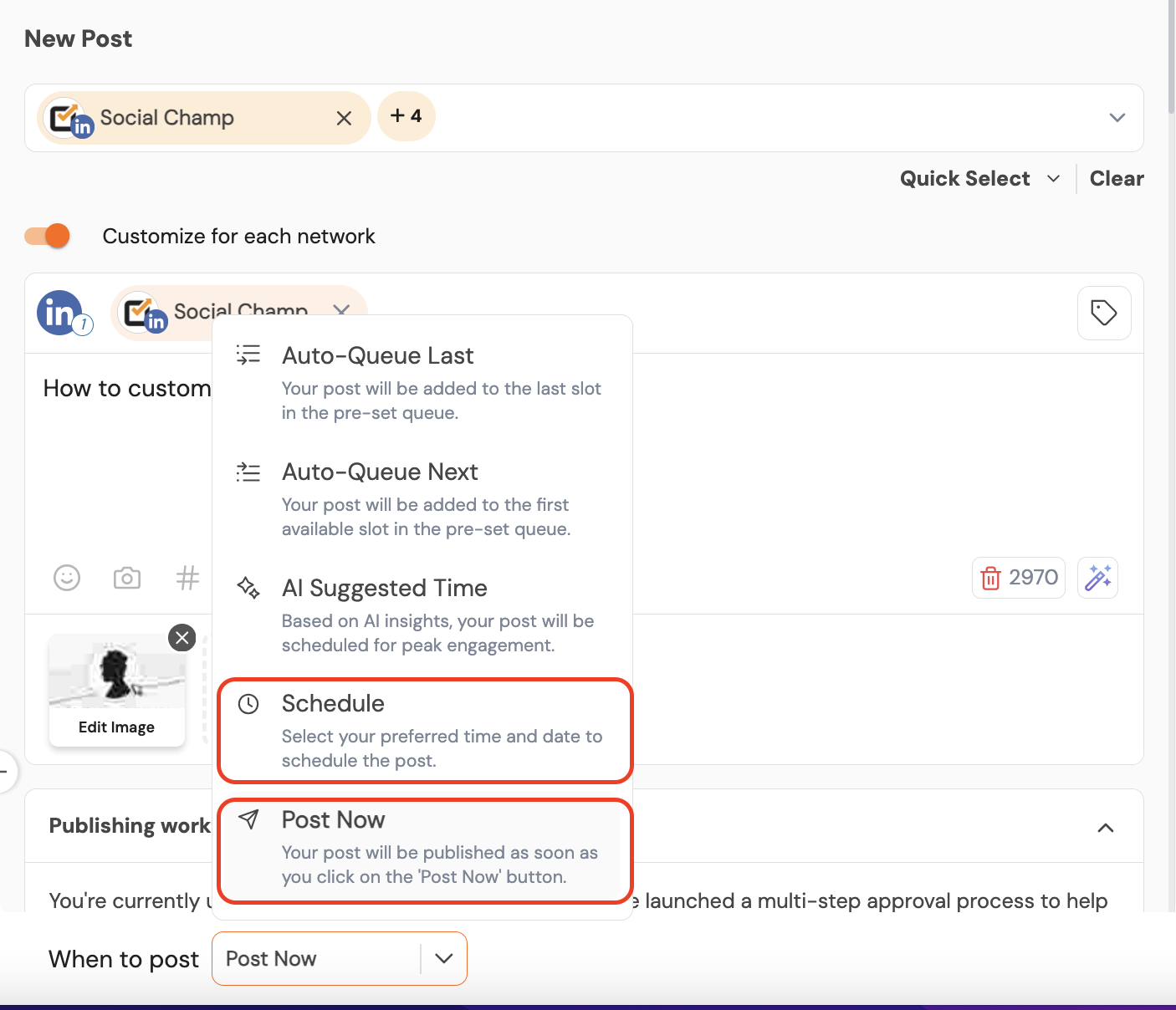1176x1010 pixels.
Task: Click the AI magic wand icon
Action: click(1097, 578)
